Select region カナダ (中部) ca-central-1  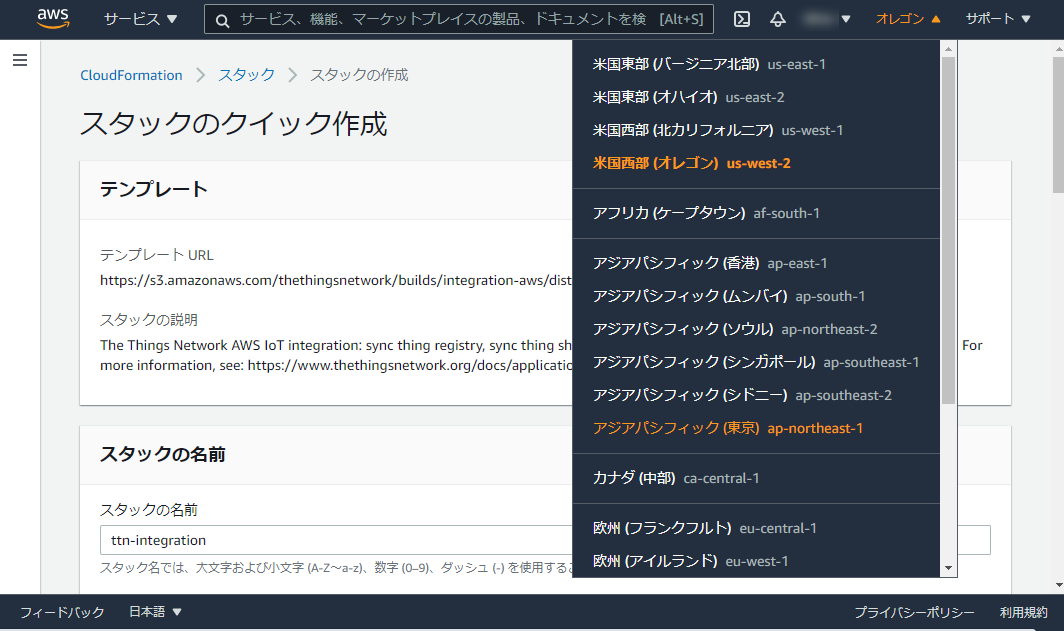tap(756, 478)
